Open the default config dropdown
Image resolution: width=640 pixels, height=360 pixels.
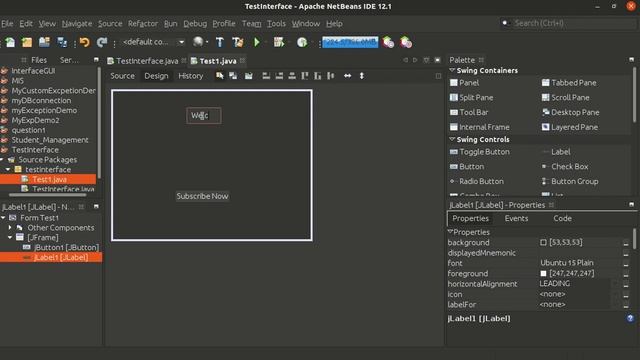(153, 42)
